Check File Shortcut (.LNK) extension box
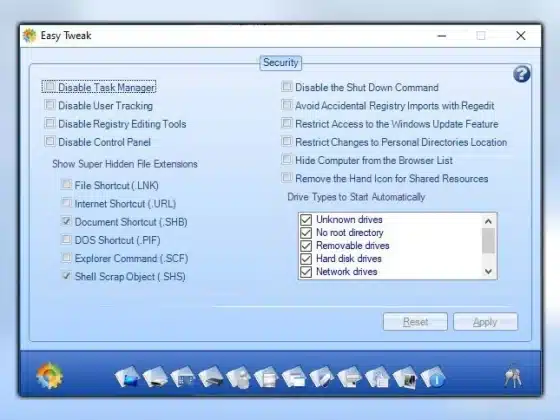This screenshot has width=560, height=420. (66, 185)
